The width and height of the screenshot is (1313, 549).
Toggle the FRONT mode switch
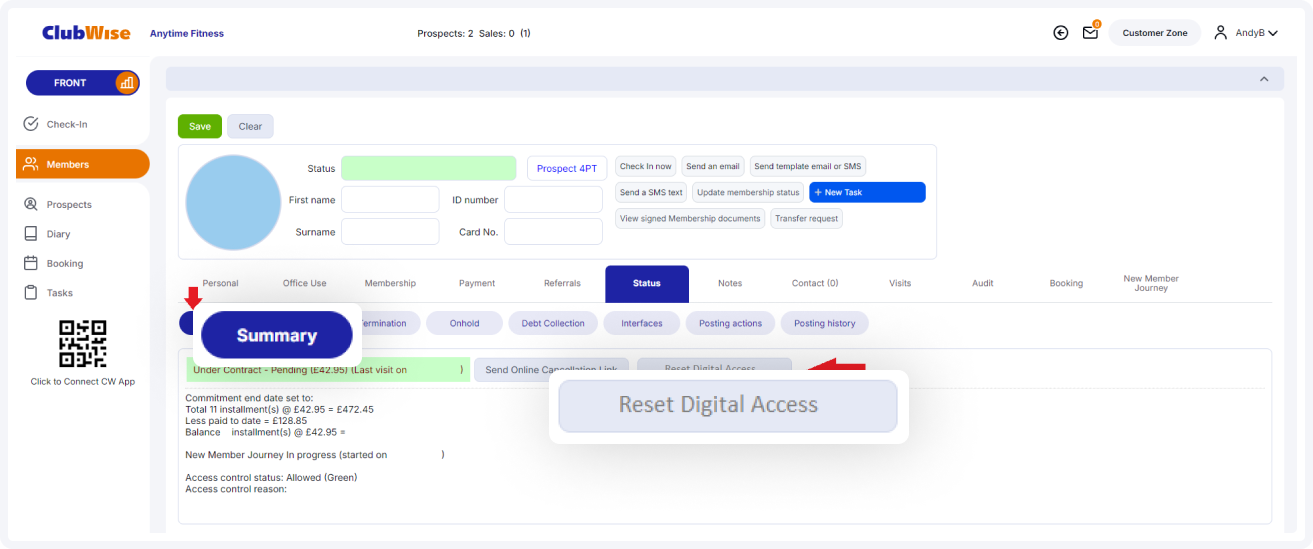pos(70,83)
